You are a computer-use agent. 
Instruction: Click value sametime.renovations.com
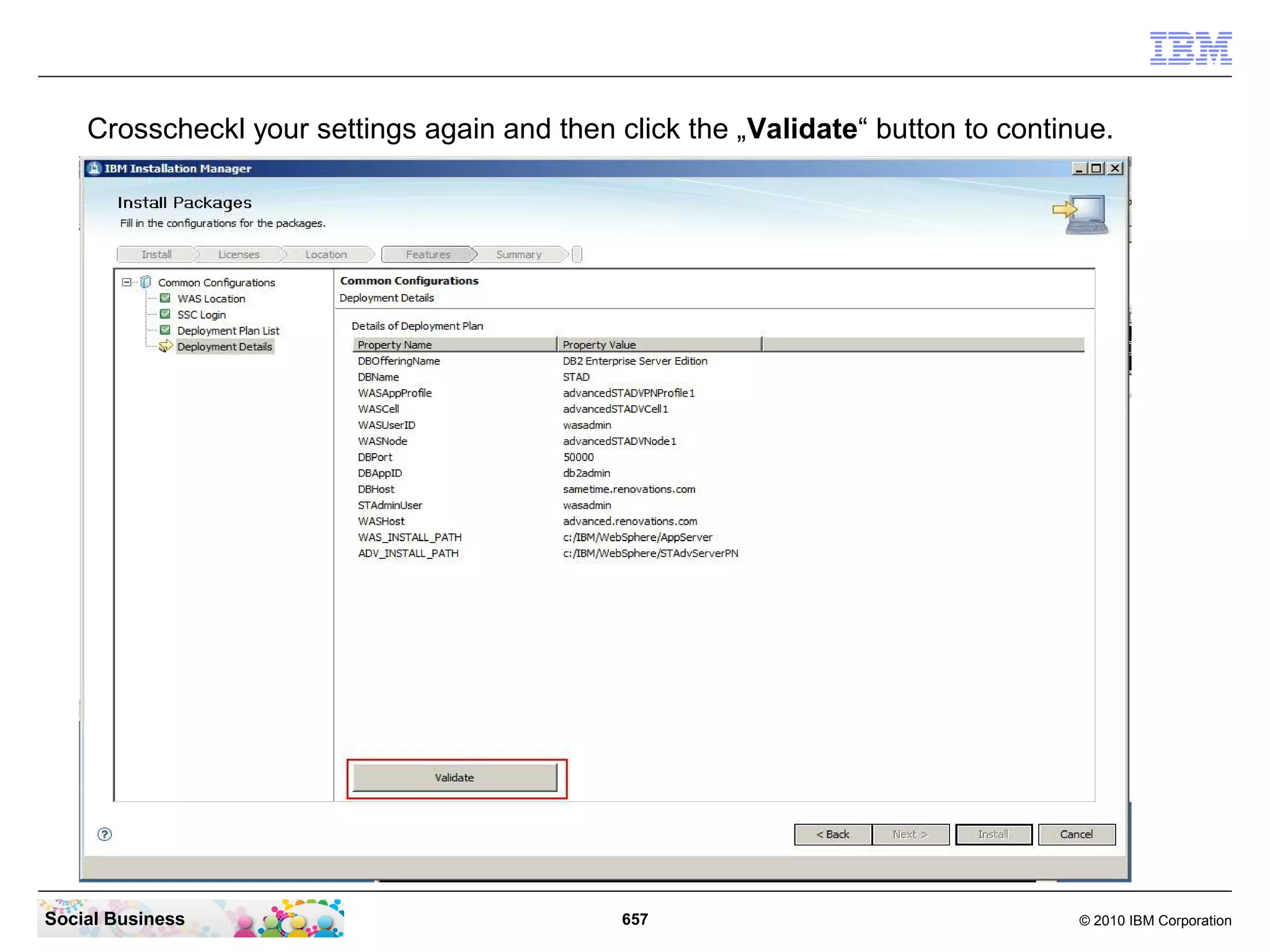coord(629,490)
